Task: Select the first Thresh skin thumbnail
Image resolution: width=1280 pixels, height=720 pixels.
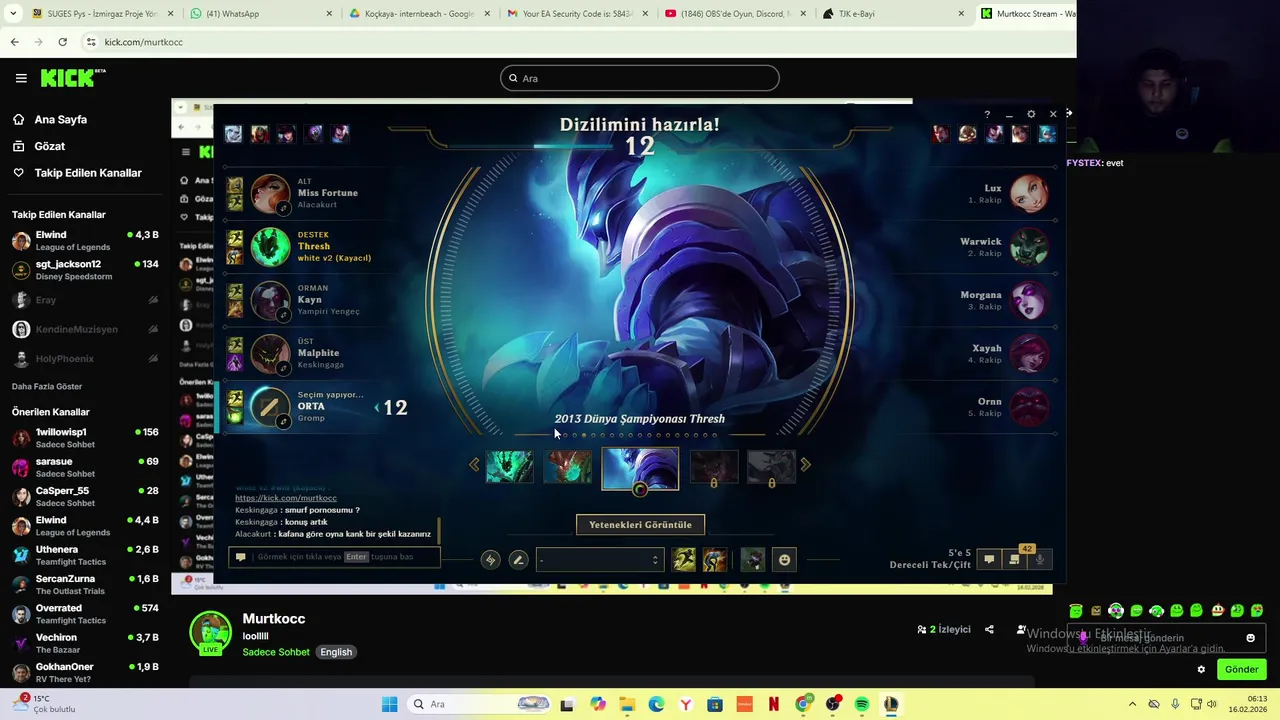Action: 509,467
